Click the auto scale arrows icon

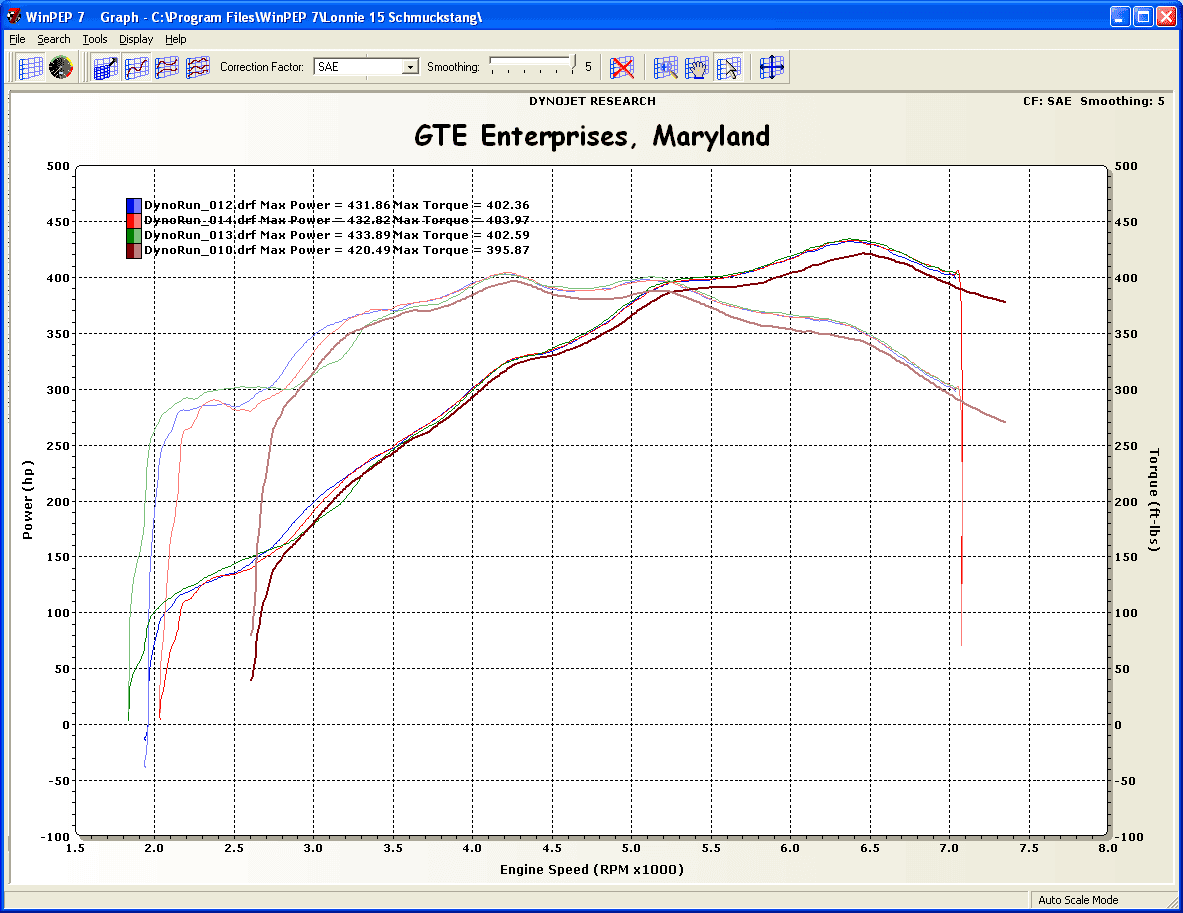pyautogui.click(x=772, y=67)
